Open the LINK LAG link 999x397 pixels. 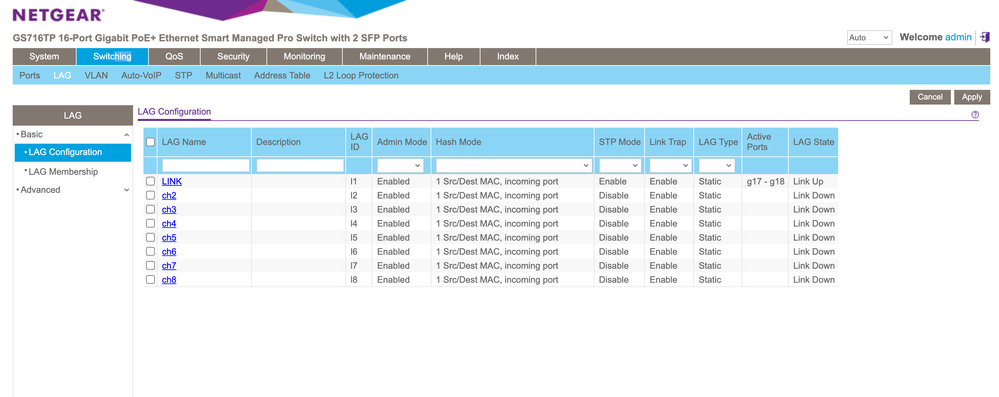point(171,182)
